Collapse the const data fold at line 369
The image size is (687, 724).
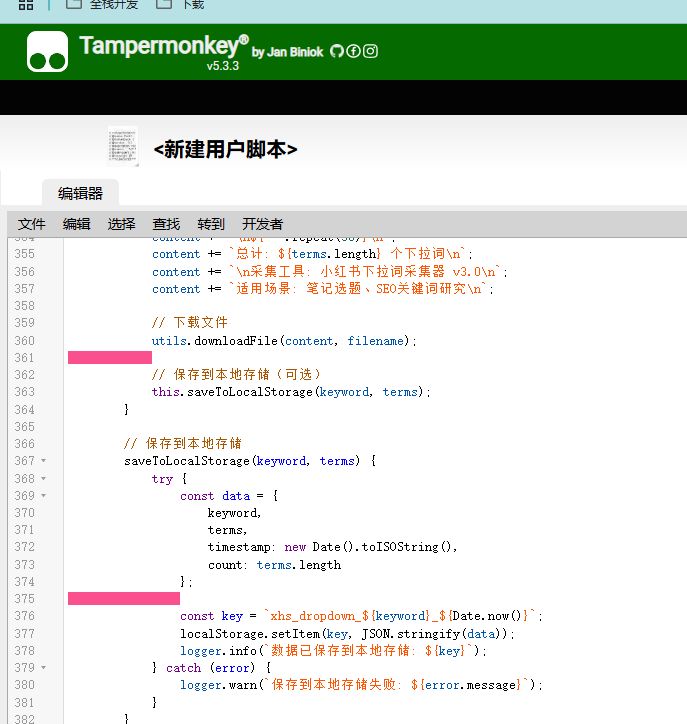click(x=43, y=496)
